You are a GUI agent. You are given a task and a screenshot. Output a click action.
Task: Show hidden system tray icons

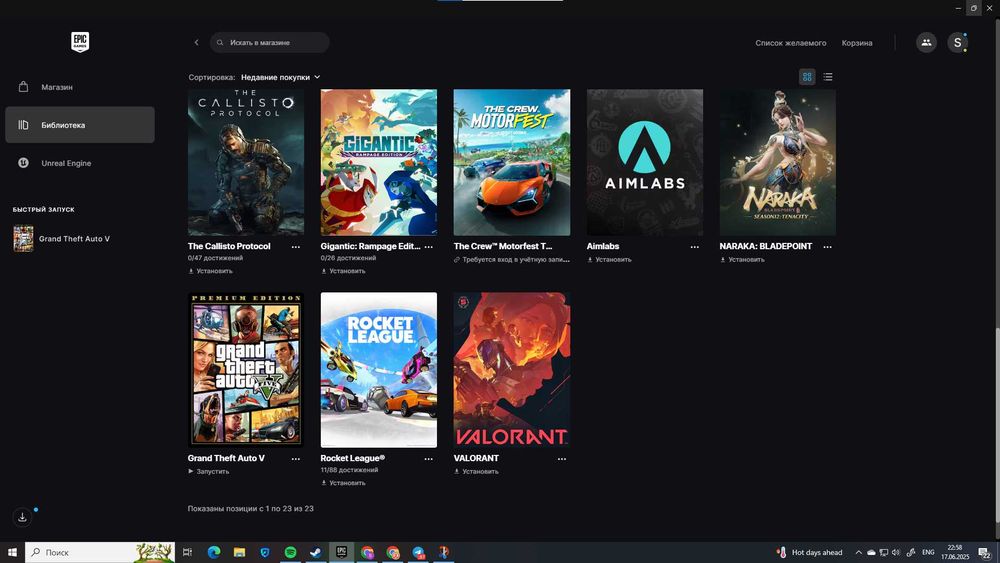pyautogui.click(x=858, y=552)
